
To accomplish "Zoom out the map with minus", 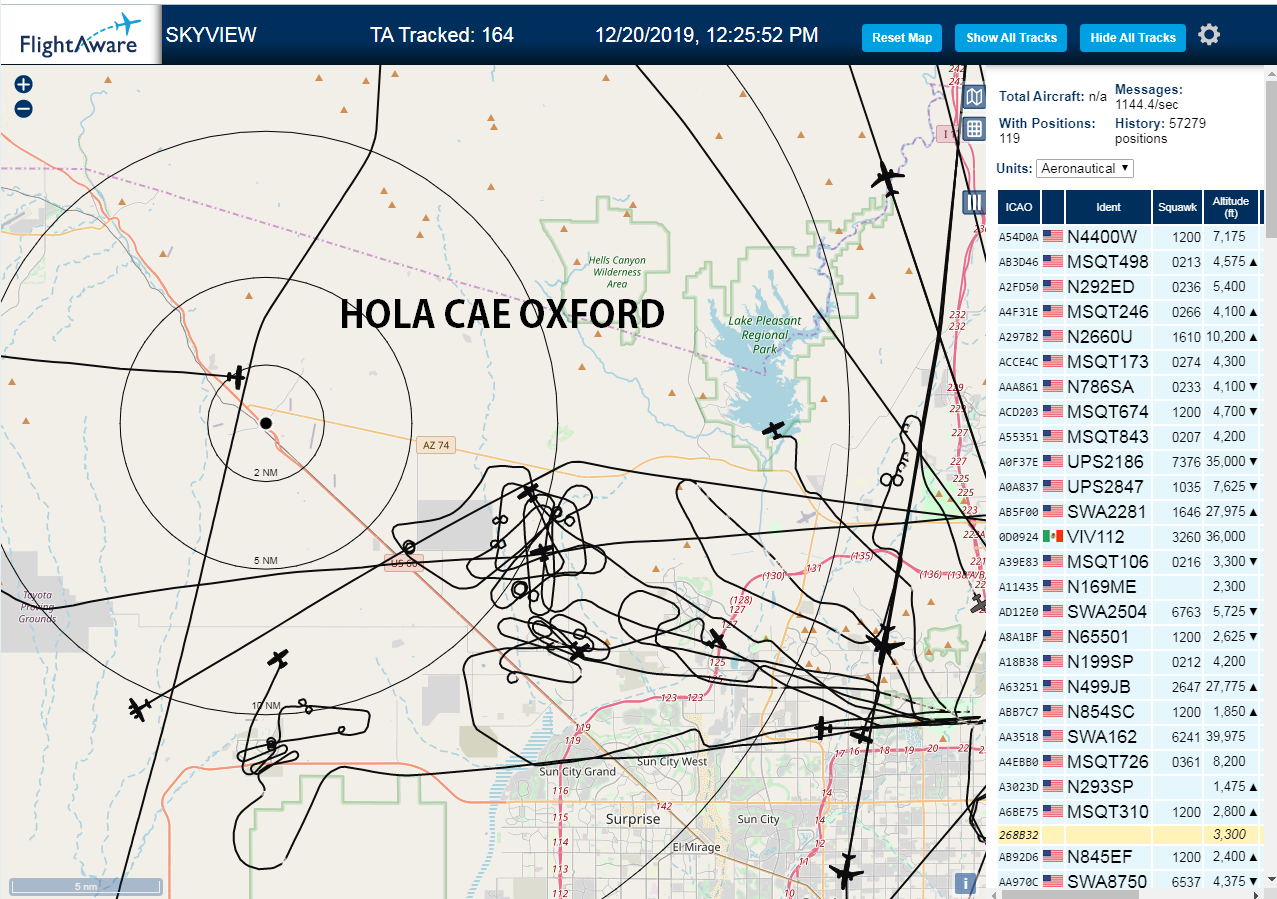I will point(24,108).
